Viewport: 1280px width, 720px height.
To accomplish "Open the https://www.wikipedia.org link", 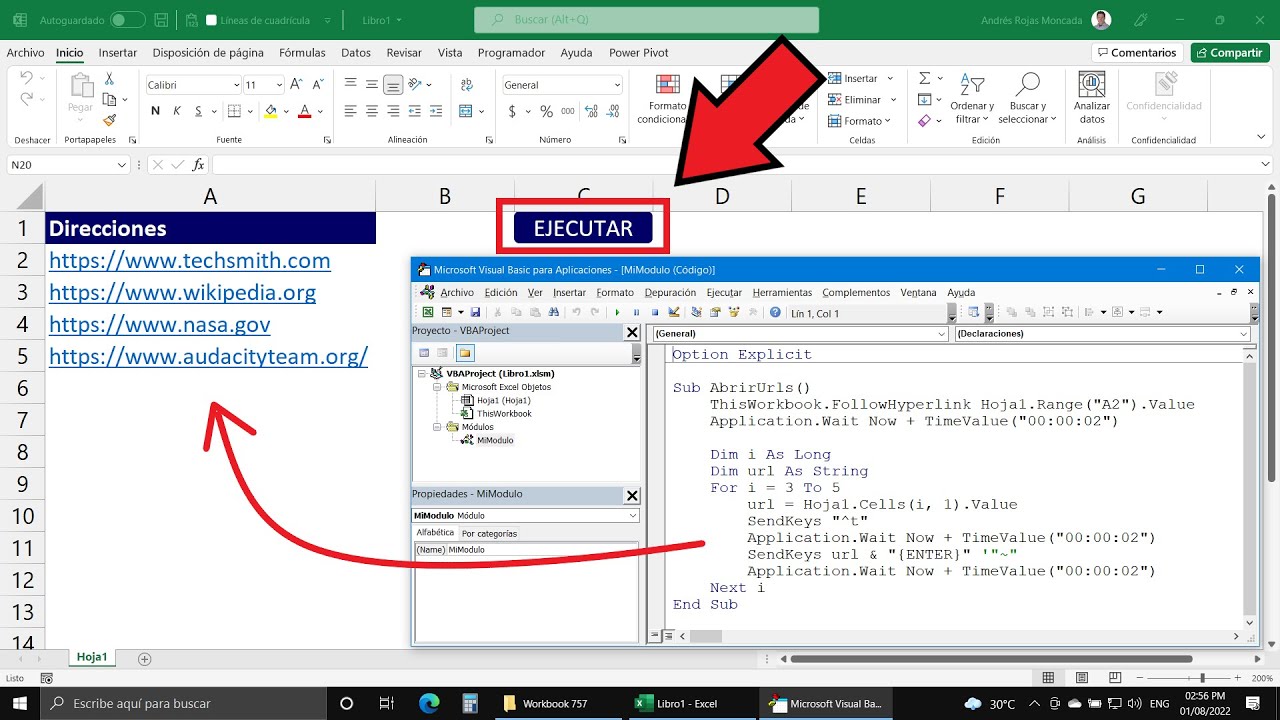I will coord(182,293).
